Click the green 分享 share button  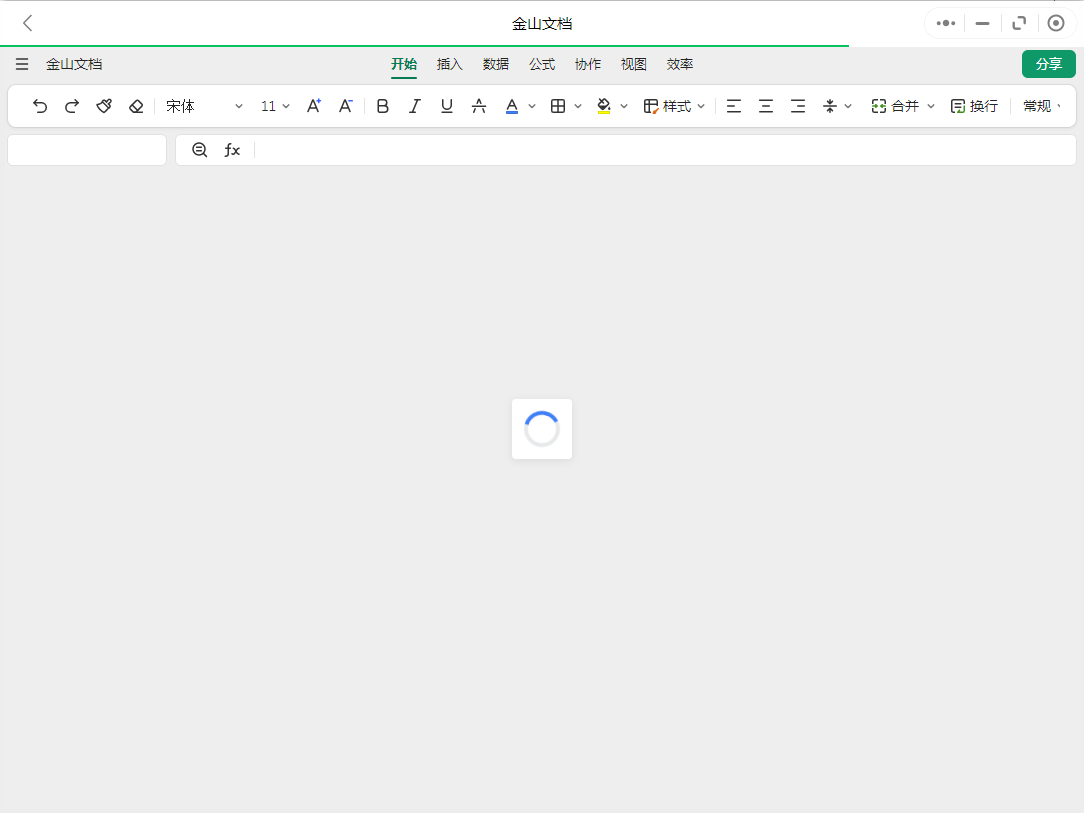pyautogui.click(x=1049, y=64)
